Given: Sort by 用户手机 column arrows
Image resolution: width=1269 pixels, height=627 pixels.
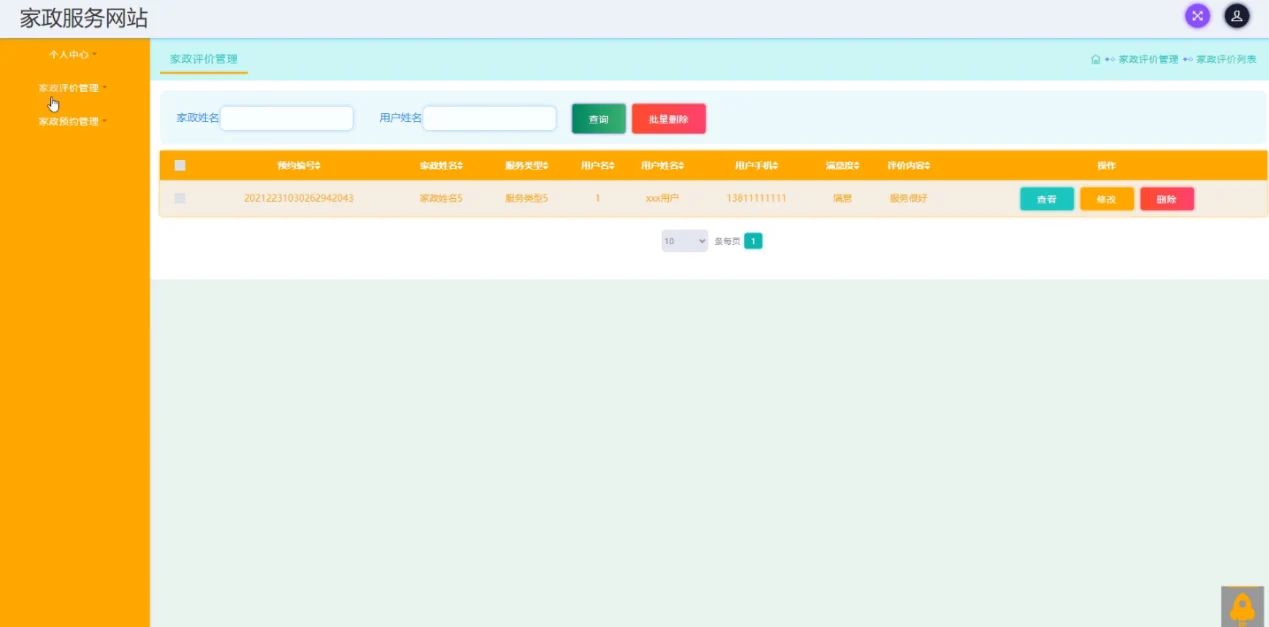Looking at the screenshot, I should point(775,166).
